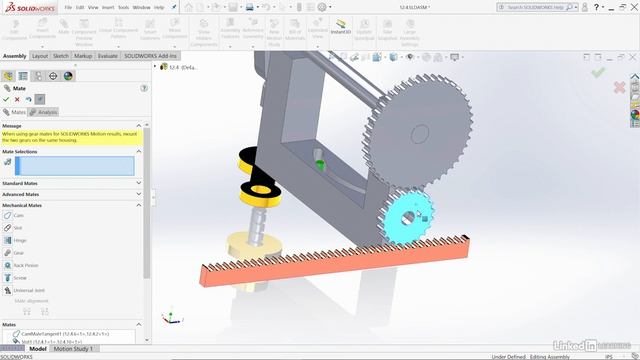
Task: Open the Sketch ribbon tab
Action: pos(61,56)
